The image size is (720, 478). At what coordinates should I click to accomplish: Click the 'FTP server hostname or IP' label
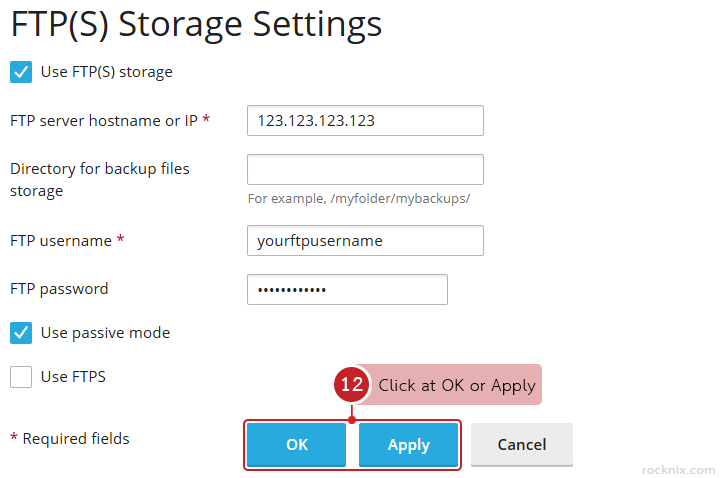(x=104, y=120)
